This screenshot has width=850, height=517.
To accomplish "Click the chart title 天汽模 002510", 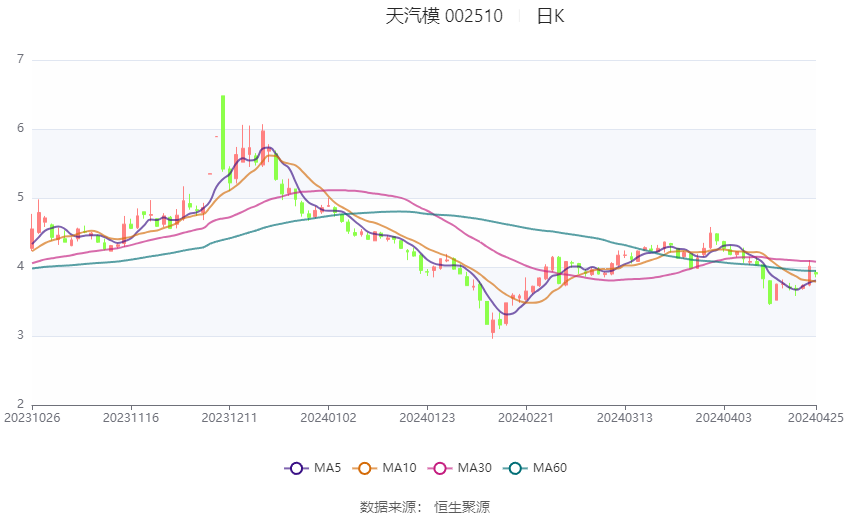I will [444, 16].
